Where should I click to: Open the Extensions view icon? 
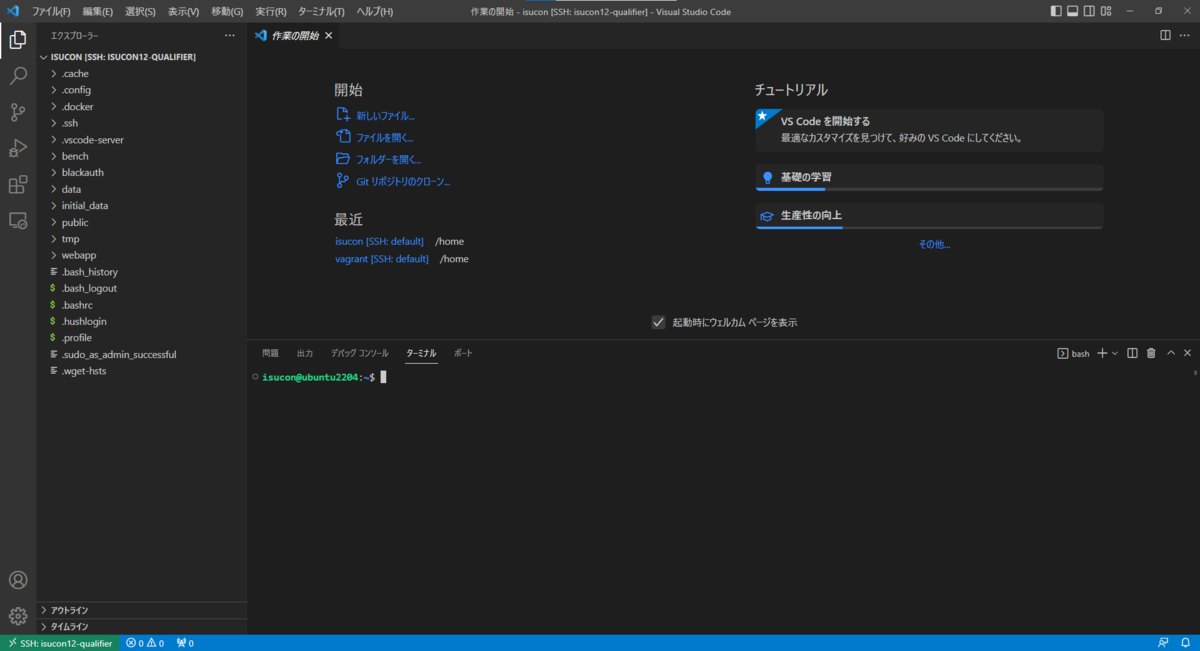click(18, 185)
